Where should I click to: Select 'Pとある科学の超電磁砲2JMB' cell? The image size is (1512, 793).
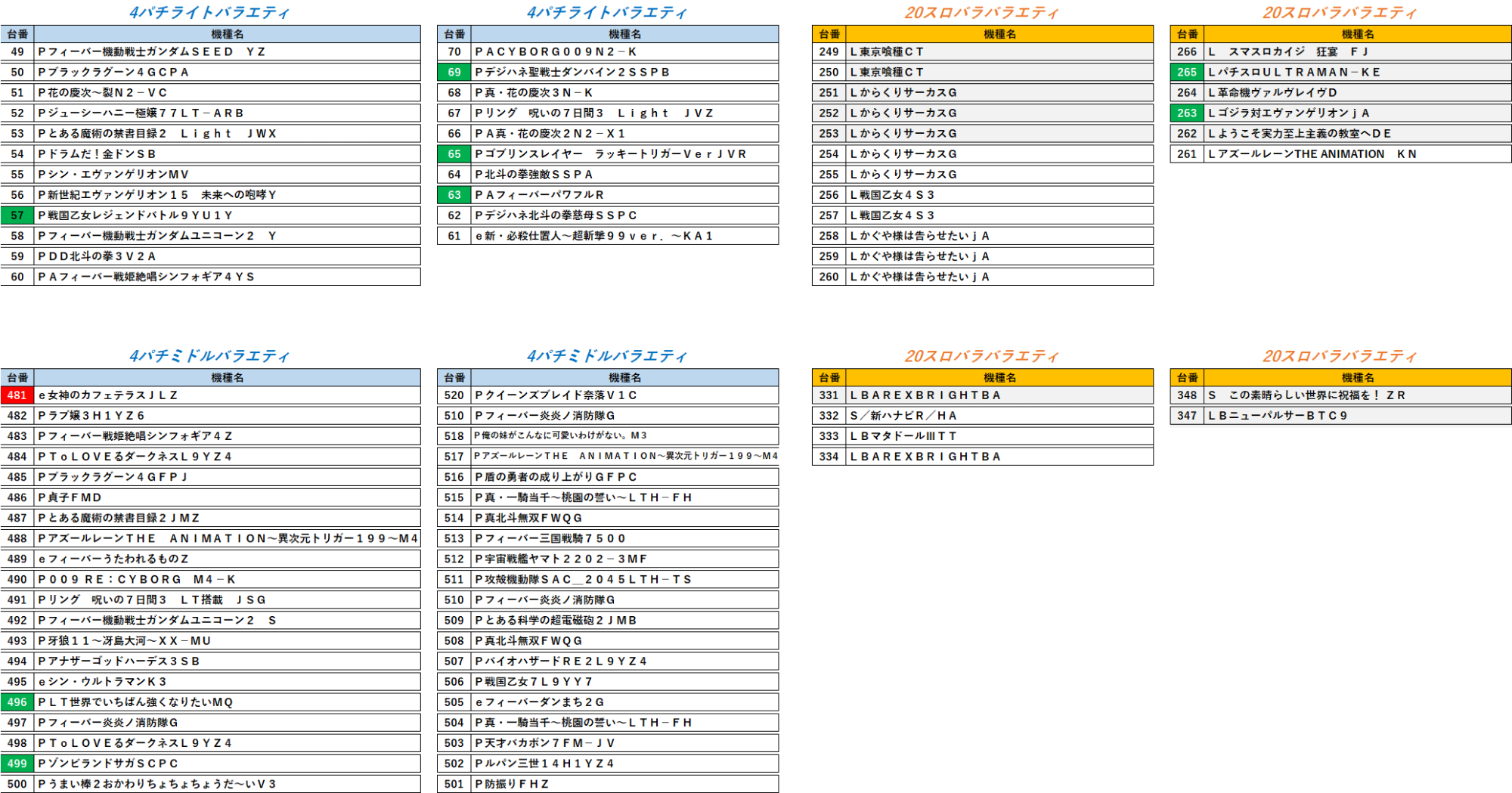pos(625,620)
